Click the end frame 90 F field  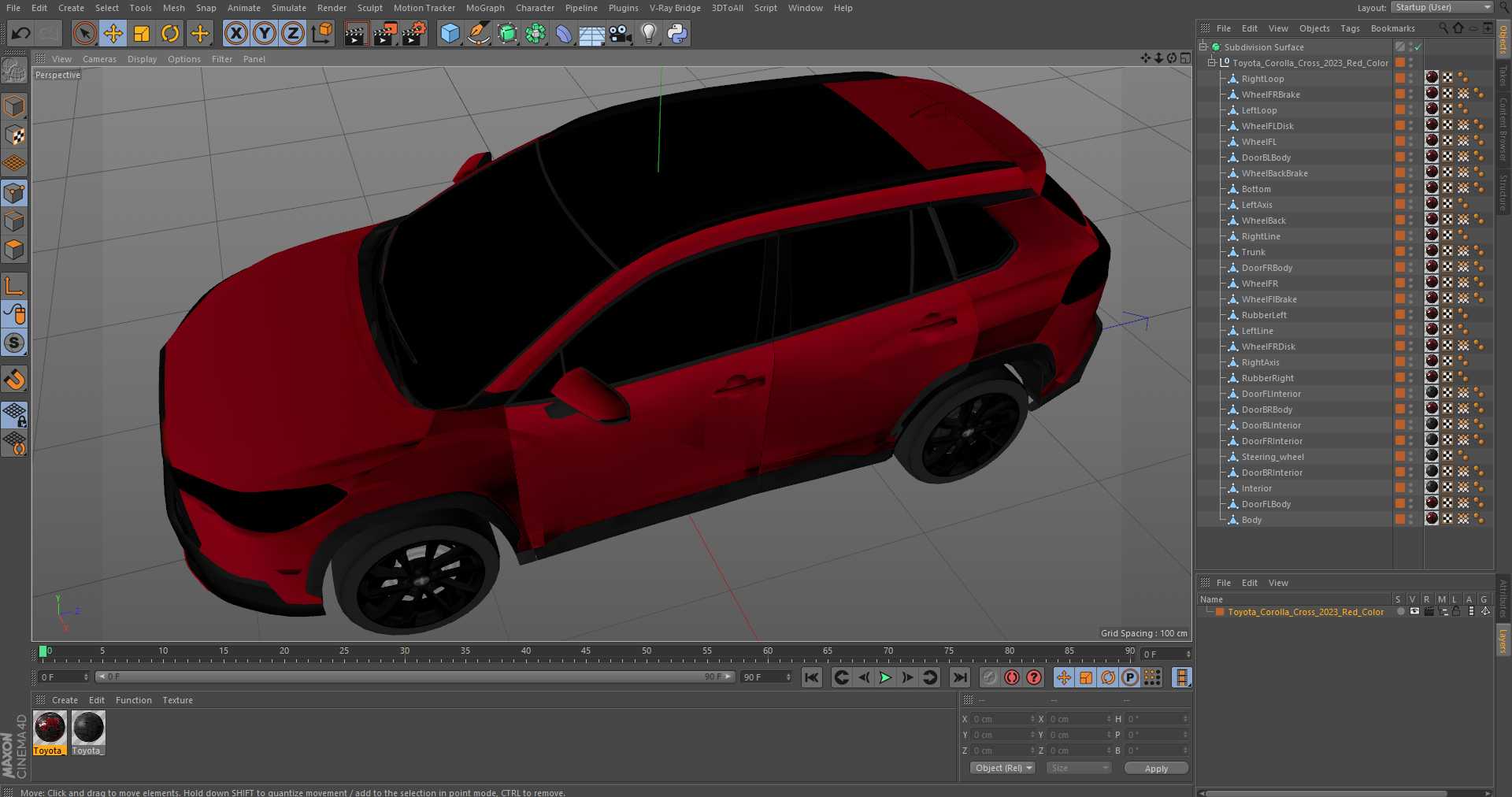[x=766, y=677]
